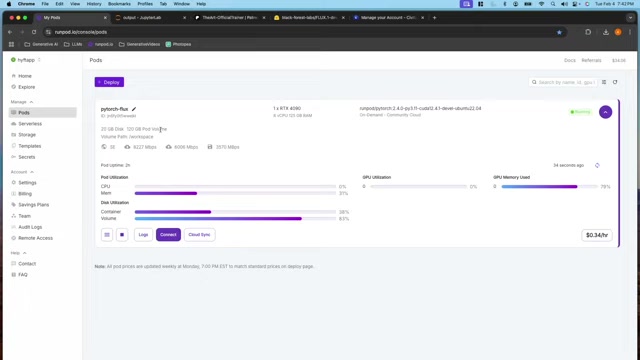Switch to the TheArt-OfficialTrainer tab

click(229, 18)
